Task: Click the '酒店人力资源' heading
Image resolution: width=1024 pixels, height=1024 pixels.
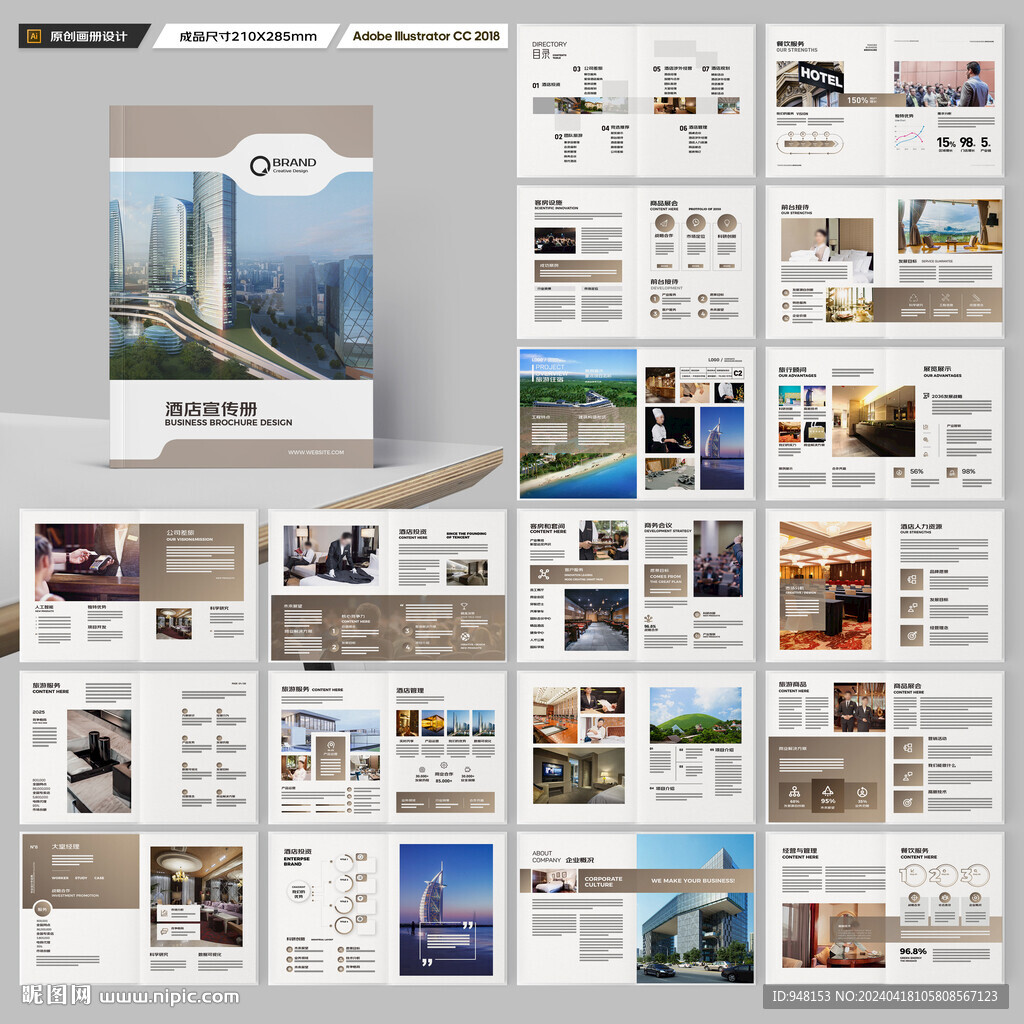Action: coord(921,526)
